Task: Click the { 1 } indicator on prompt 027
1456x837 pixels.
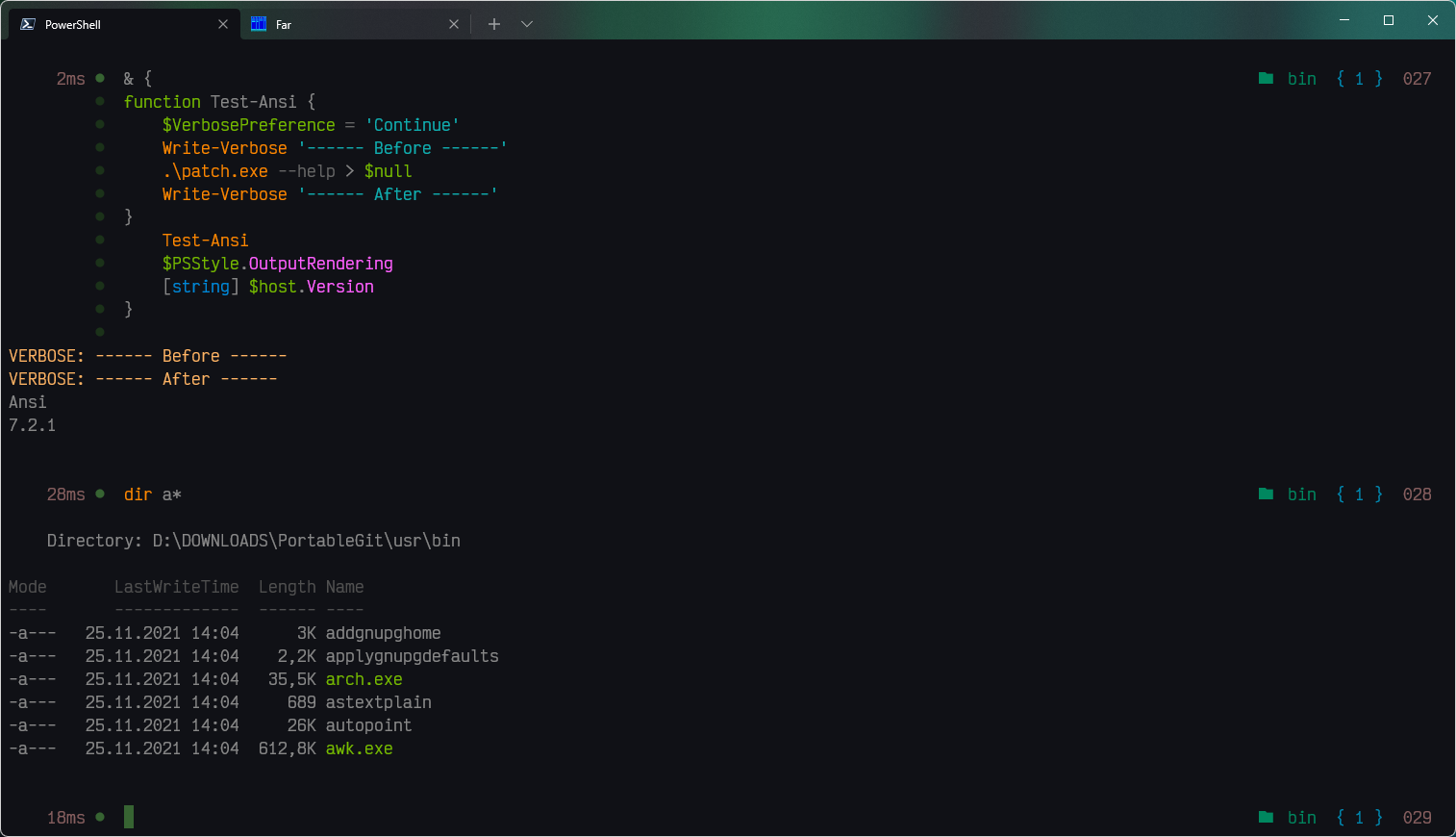Action: coord(1359,78)
